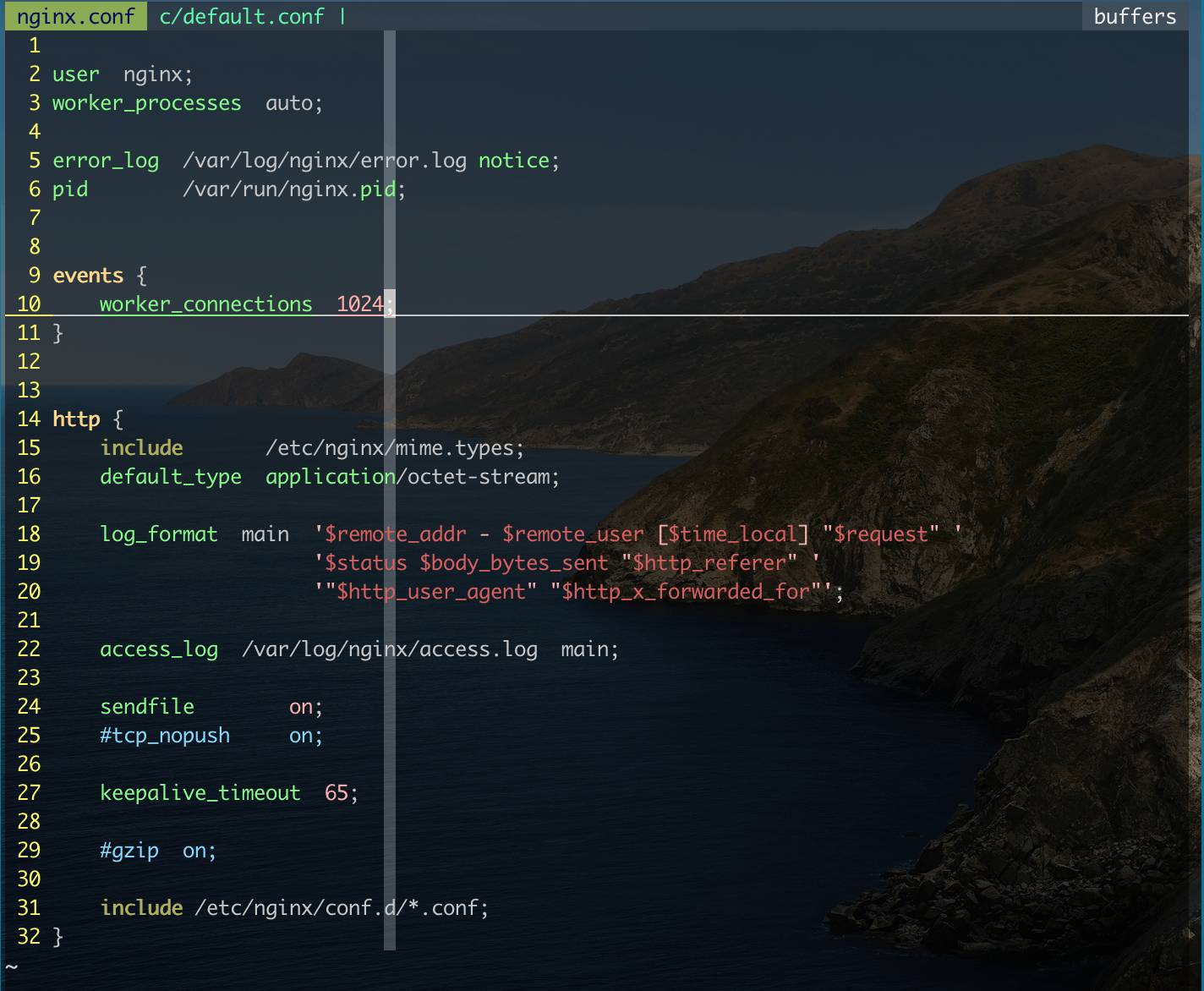1204x991 pixels.
Task: Click the path "/var/log/nginx/access.log"
Action: (x=390, y=649)
